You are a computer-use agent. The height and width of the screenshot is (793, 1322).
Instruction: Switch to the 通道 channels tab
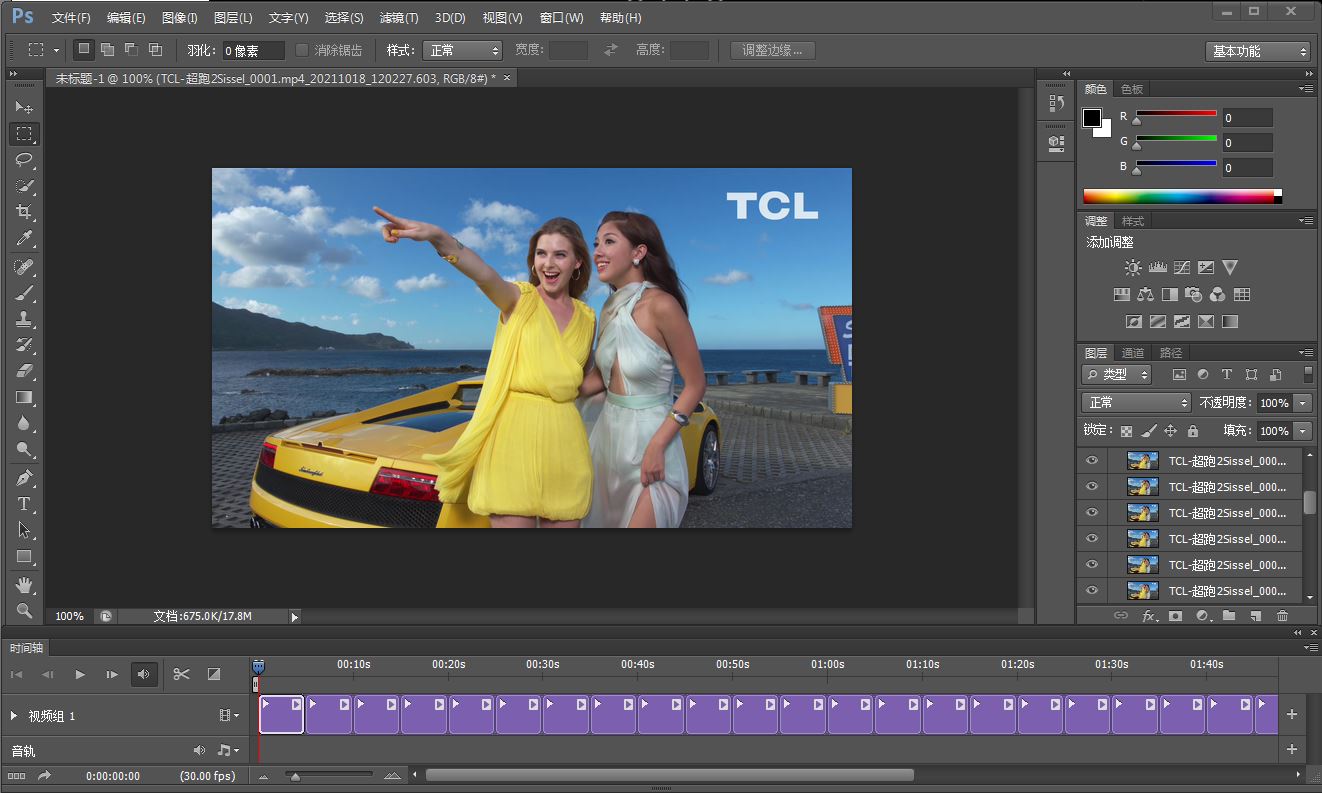click(x=1132, y=353)
